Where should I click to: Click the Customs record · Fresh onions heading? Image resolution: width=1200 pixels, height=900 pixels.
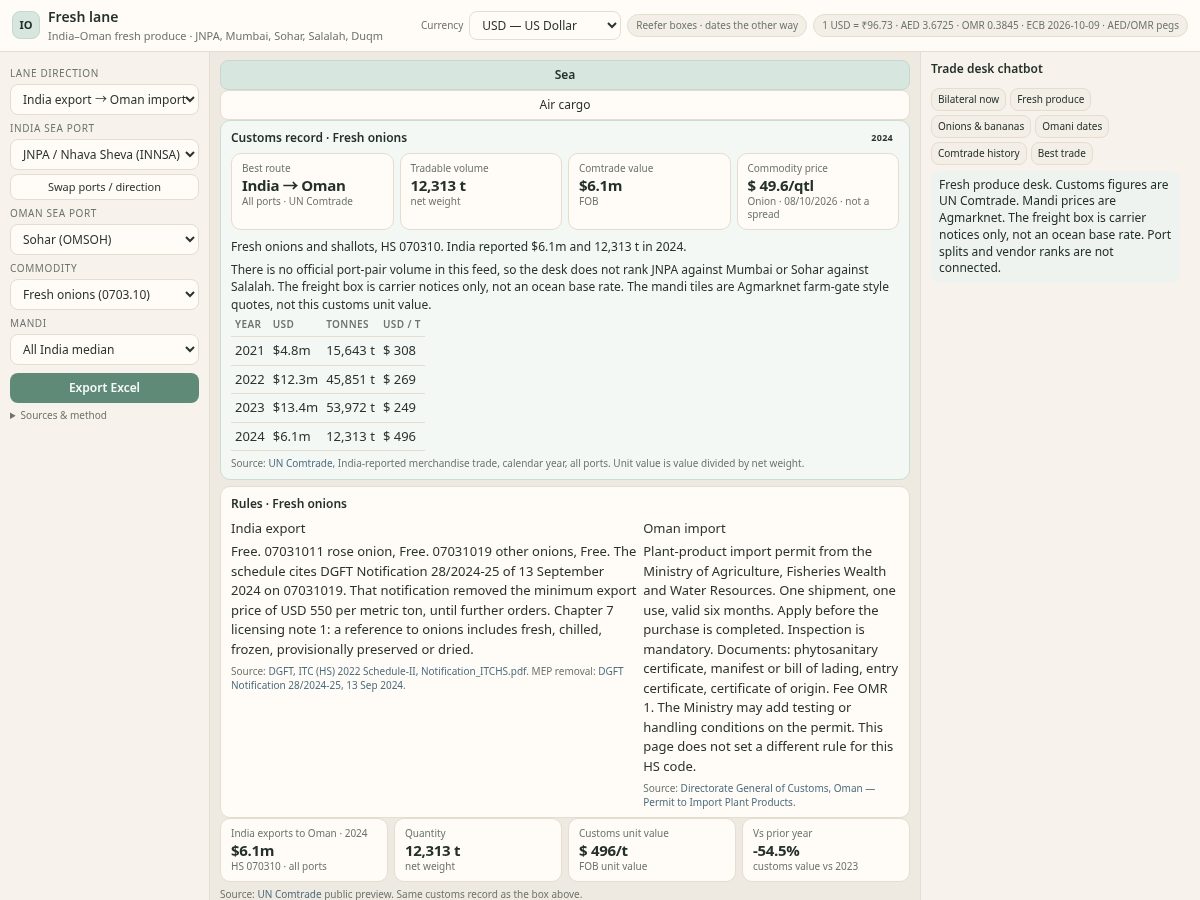coord(319,138)
